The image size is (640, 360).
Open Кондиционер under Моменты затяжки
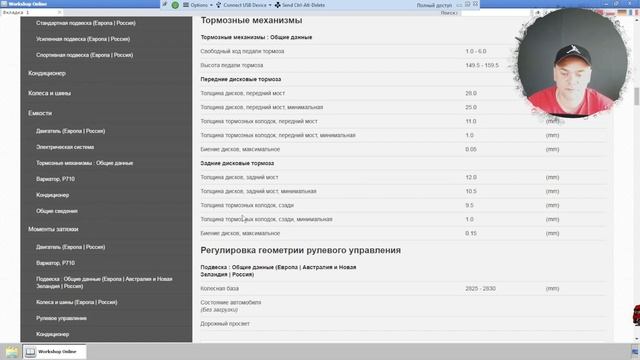click(52, 334)
